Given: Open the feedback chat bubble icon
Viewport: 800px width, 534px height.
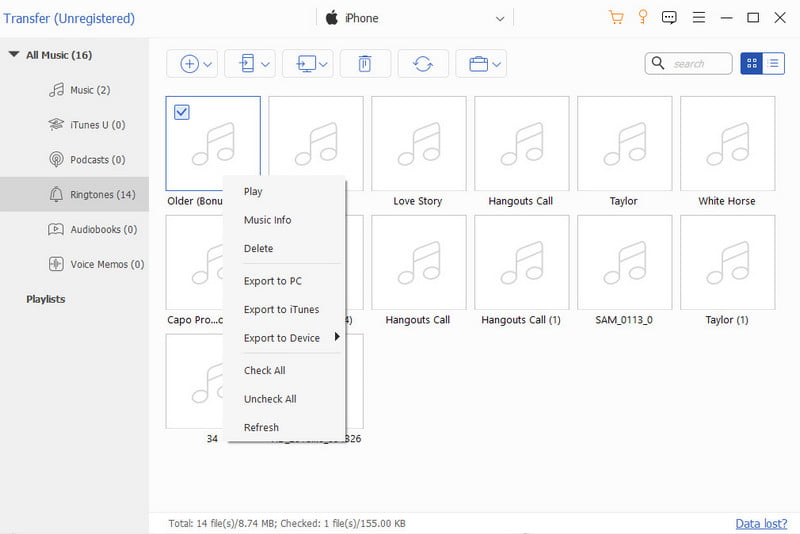Looking at the screenshot, I should [669, 18].
